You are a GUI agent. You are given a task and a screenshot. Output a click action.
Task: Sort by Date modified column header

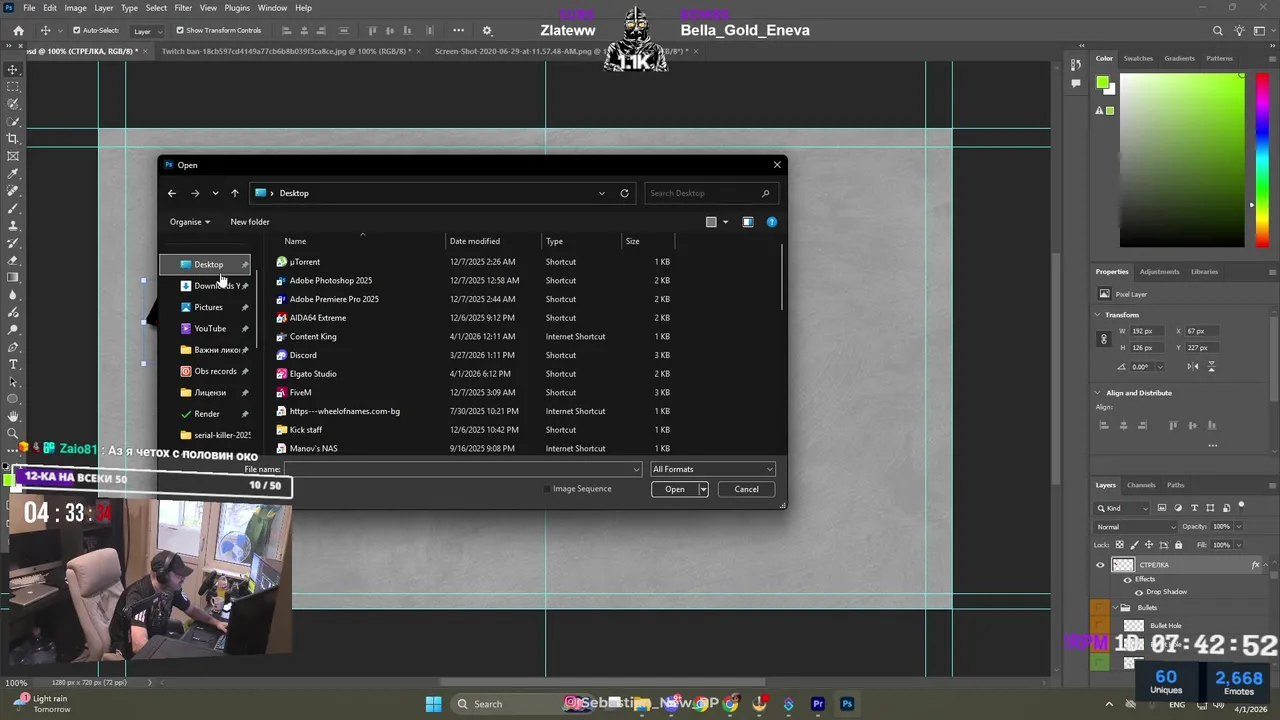(x=475, y=241)
